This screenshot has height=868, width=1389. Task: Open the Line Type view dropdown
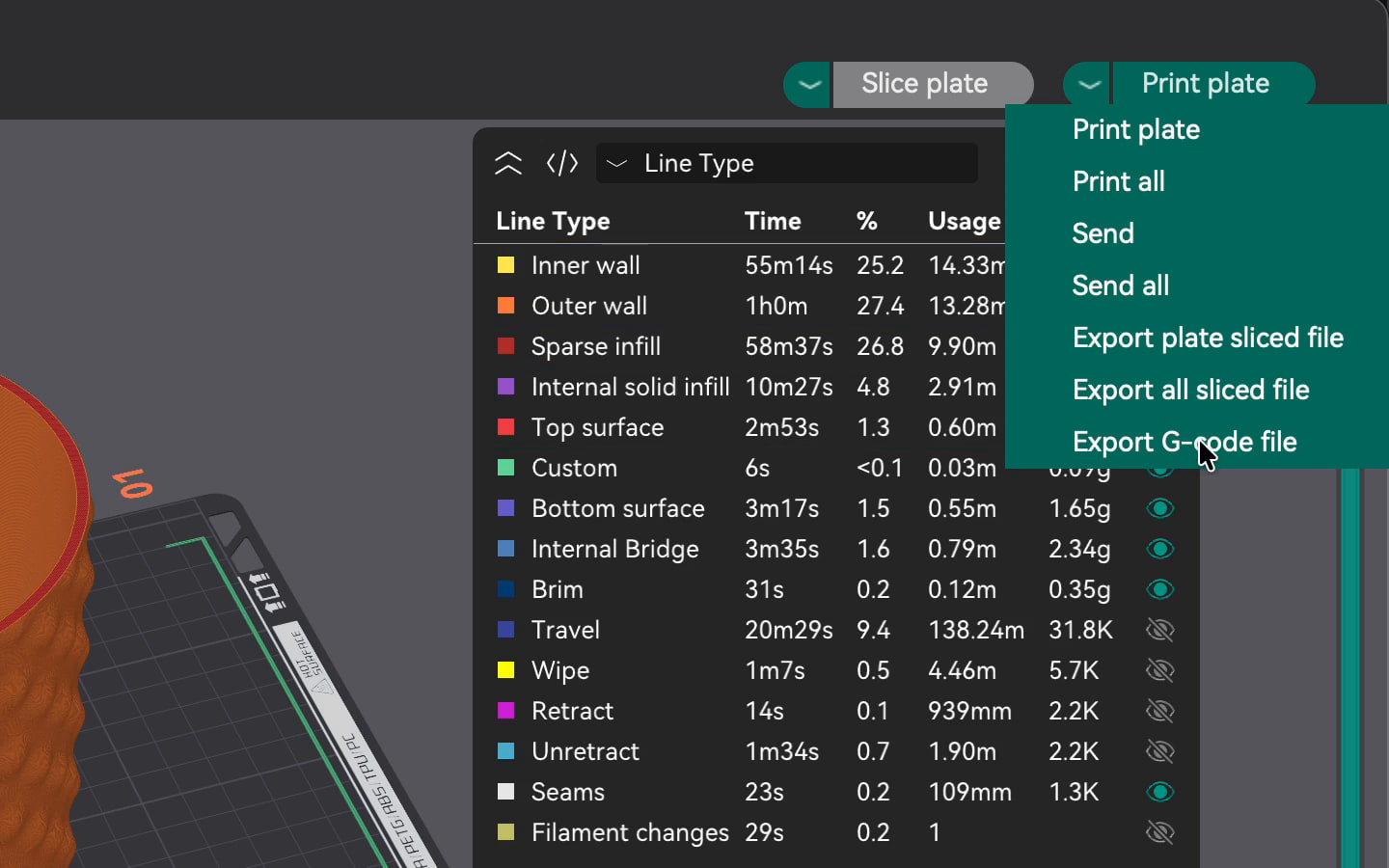point(787,163)
